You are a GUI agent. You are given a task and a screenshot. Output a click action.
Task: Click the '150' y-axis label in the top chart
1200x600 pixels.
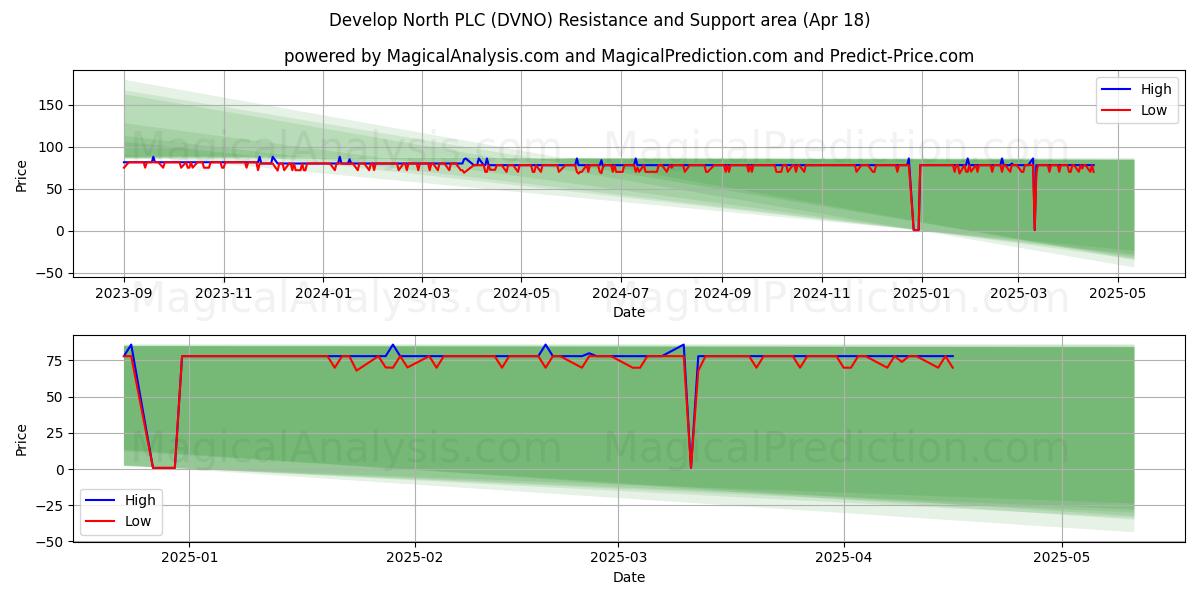point(53,106)
